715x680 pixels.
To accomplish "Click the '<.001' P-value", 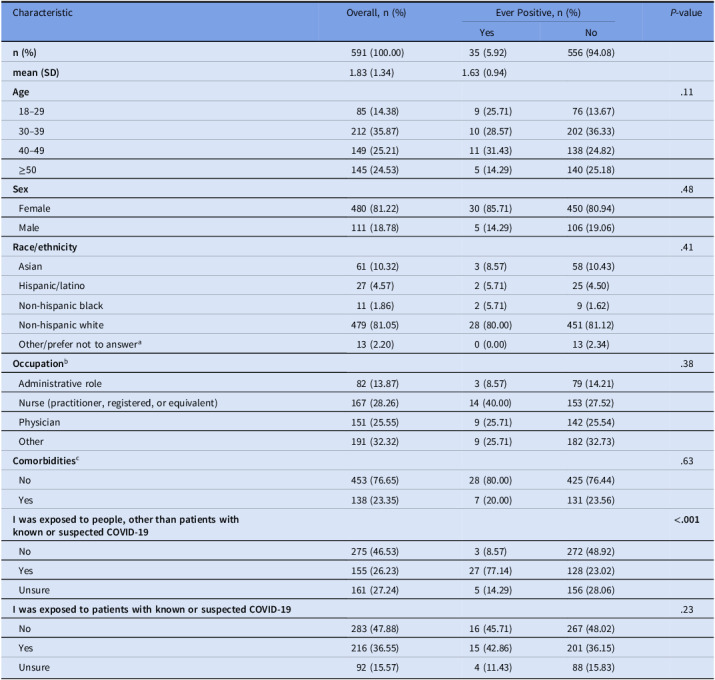I will pyautogui.click(x=687, y=519).
